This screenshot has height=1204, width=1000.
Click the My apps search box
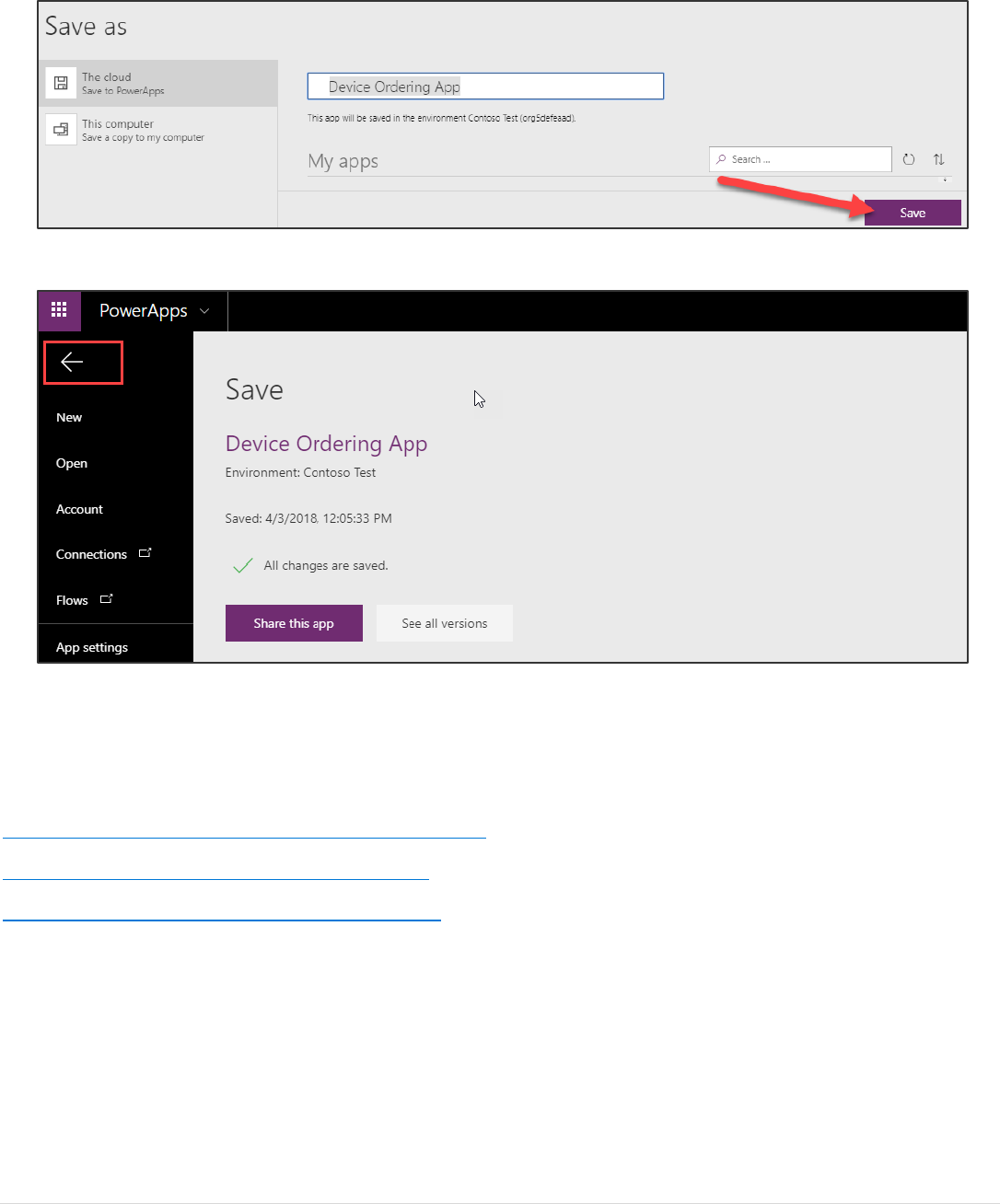pos(800,159)
